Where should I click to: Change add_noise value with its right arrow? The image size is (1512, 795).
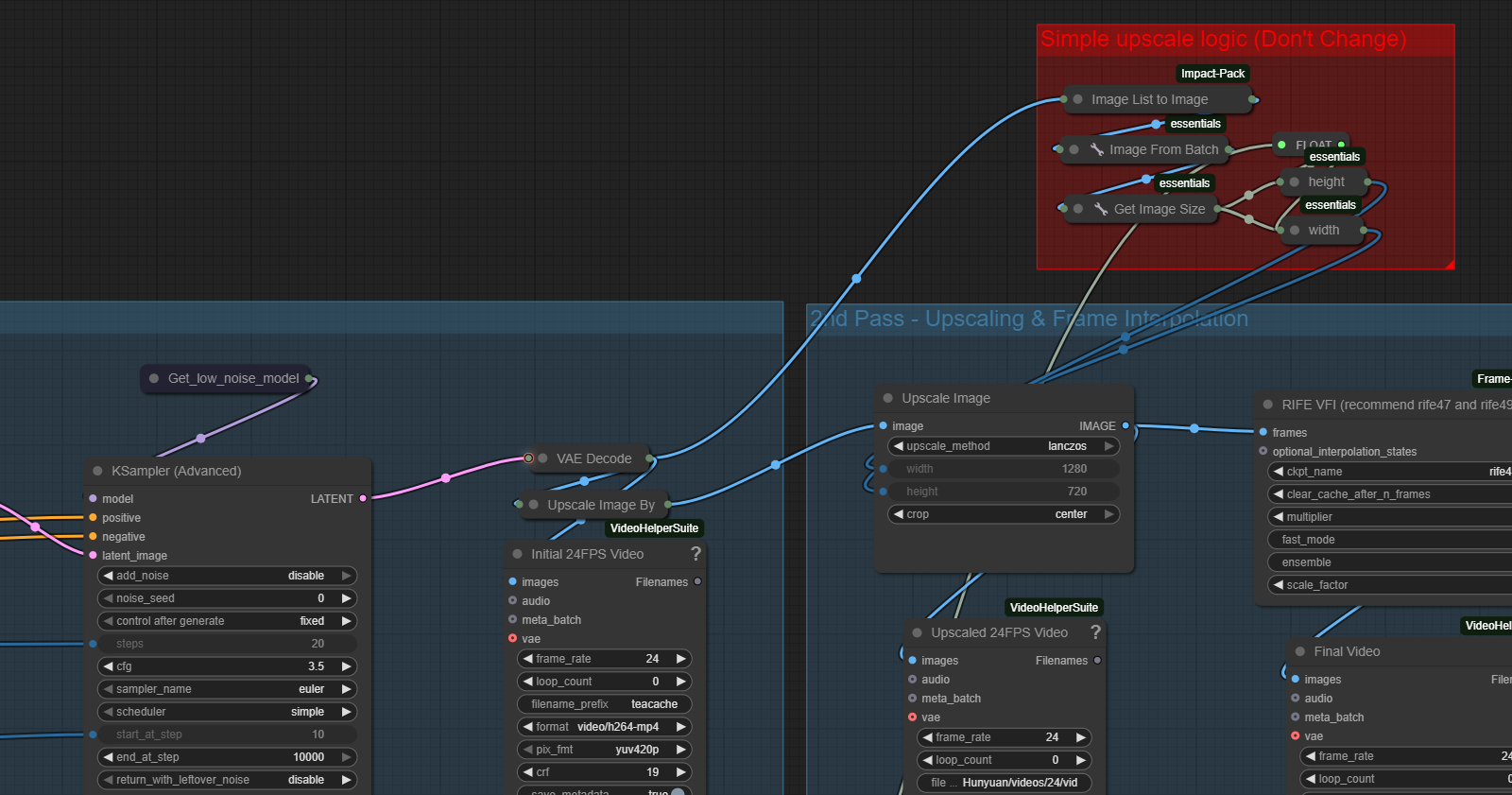pos(347,576)
